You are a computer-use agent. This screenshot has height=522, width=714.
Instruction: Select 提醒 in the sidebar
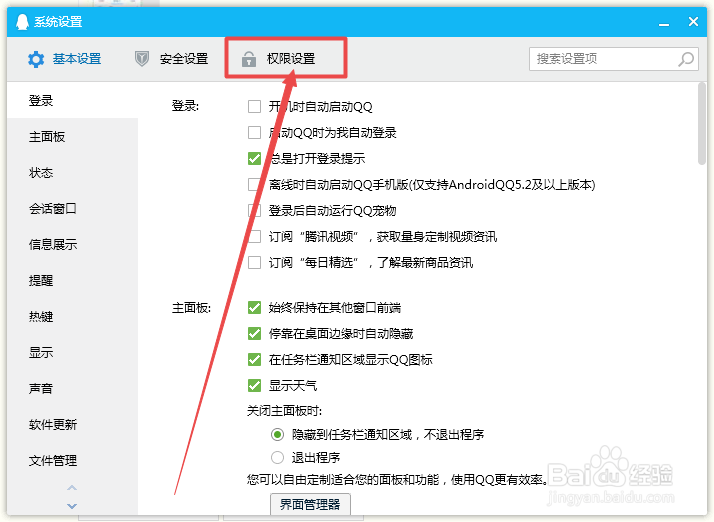coord(72,281)
